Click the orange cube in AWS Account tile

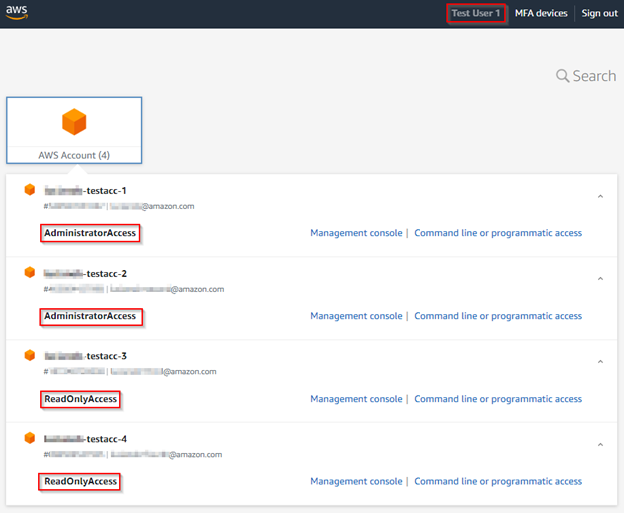click(74, 122)
